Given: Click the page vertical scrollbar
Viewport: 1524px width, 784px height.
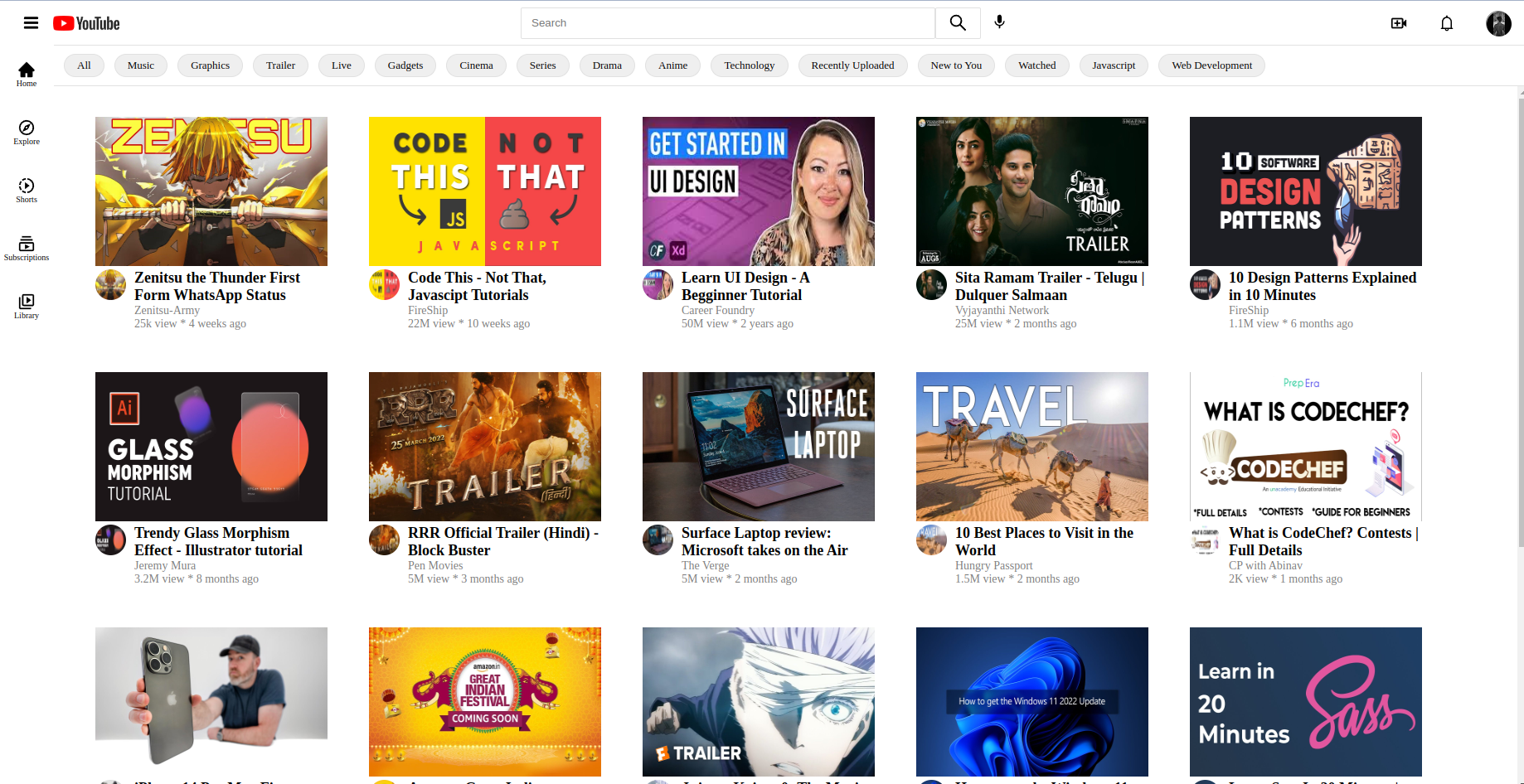Looking at the screenshot, I should (1519, 332).
